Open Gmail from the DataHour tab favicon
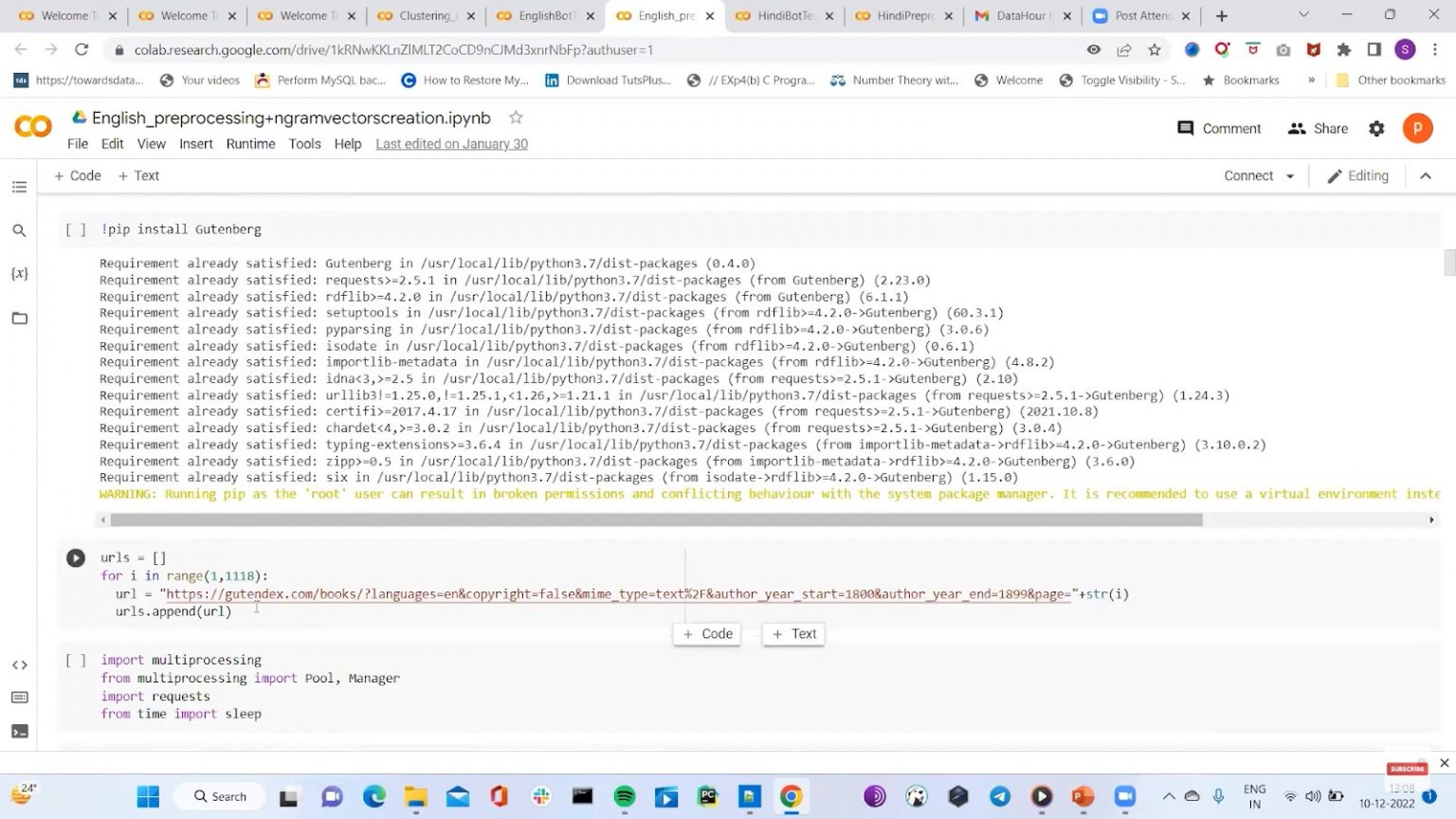This screenshot has height=819, width=1456. [x=983, y=15]
